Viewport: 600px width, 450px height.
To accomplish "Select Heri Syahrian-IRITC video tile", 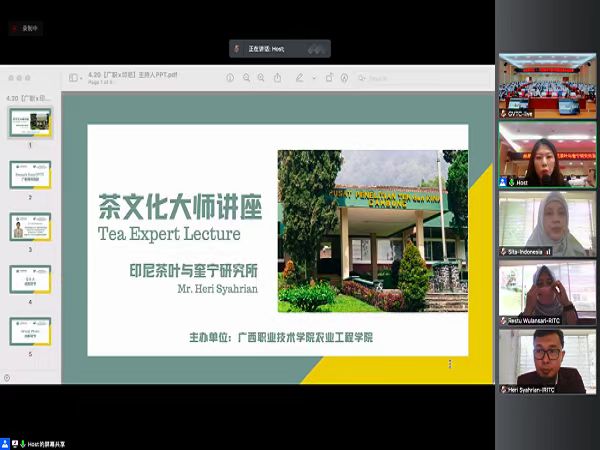I will pos(547,360).
